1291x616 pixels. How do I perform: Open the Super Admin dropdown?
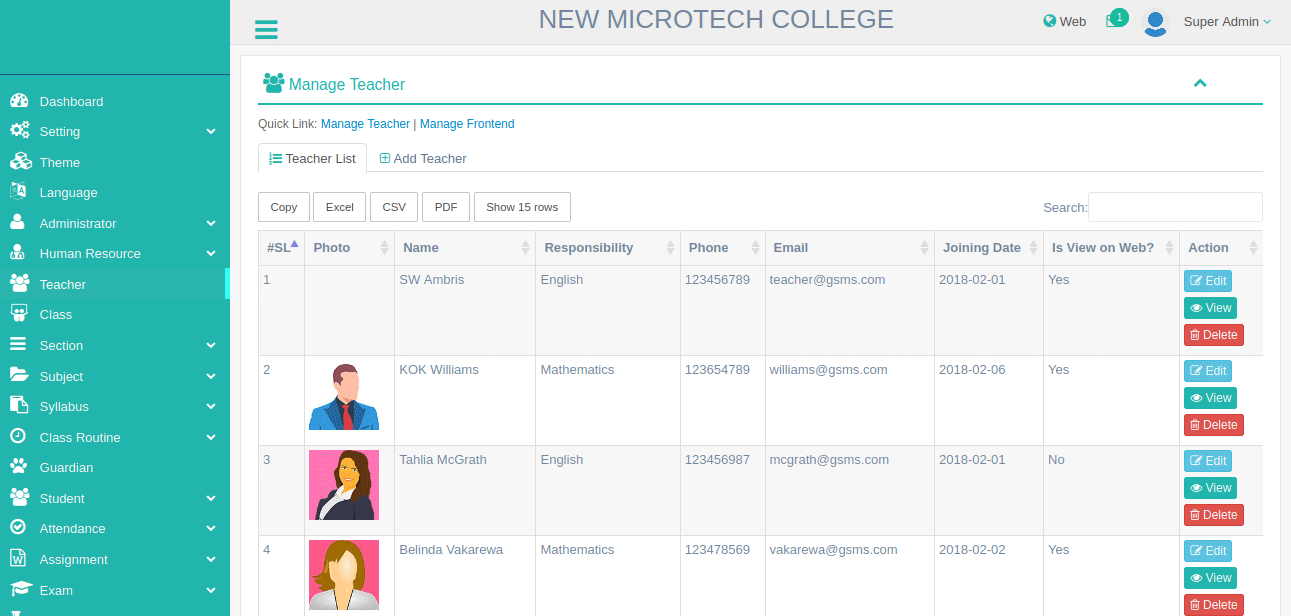click(1227, 22)
